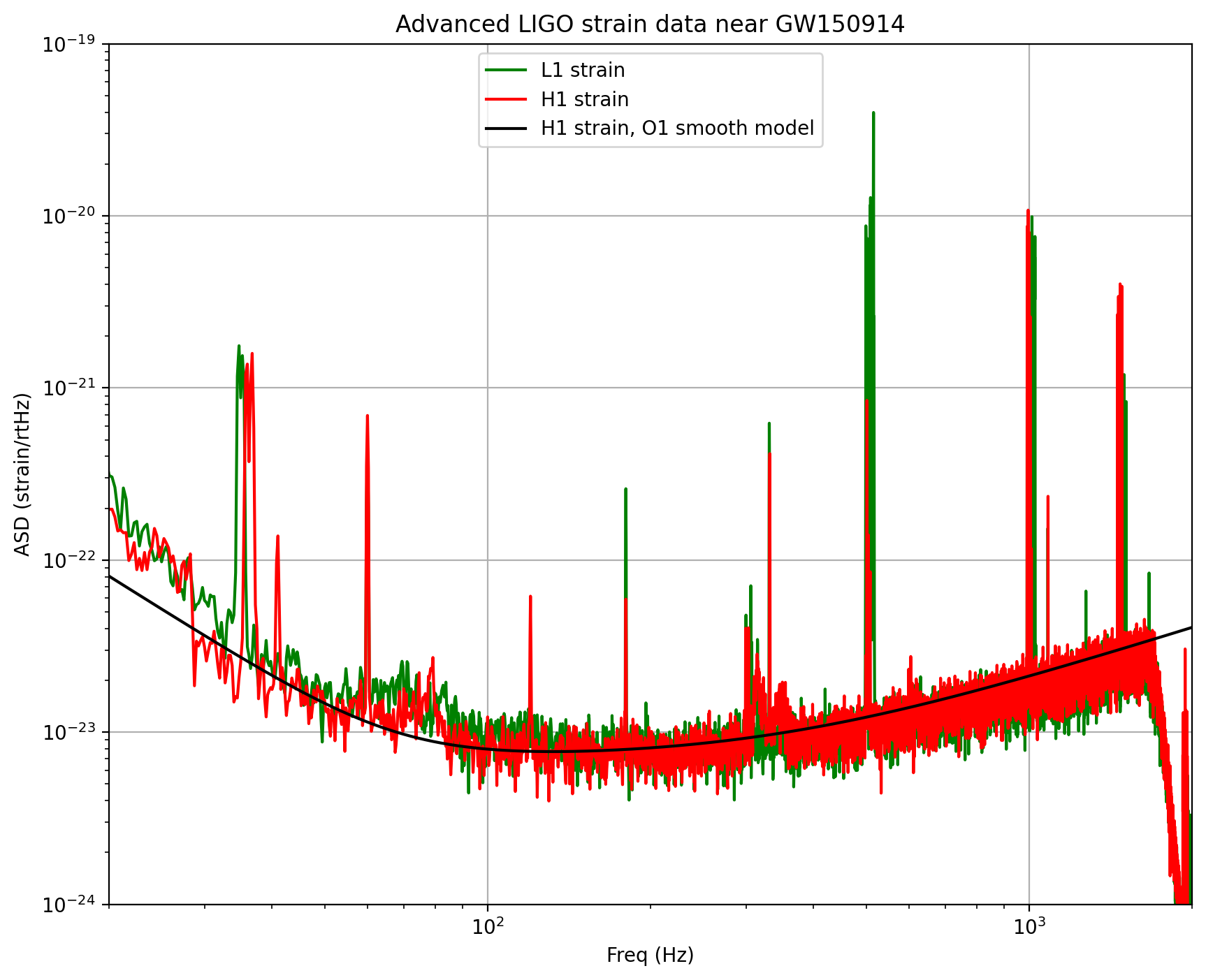This screenshot has height=980, width=1206.
Task: Click the top of the tallest green peak
Action: coord(873,113)
